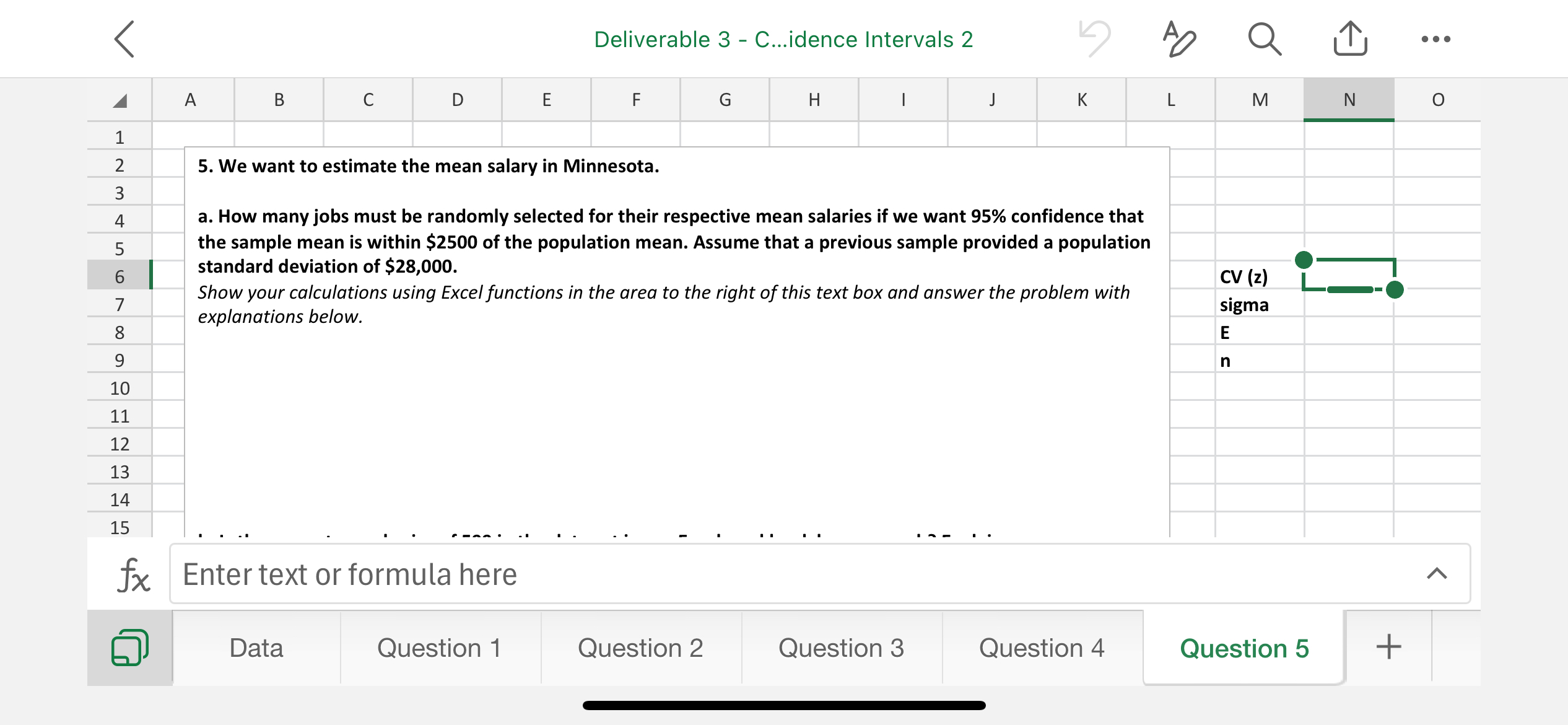Click the Share icon
Image resolution: width=1568 pixels, height=725 pixels.
pos(1350,38)
